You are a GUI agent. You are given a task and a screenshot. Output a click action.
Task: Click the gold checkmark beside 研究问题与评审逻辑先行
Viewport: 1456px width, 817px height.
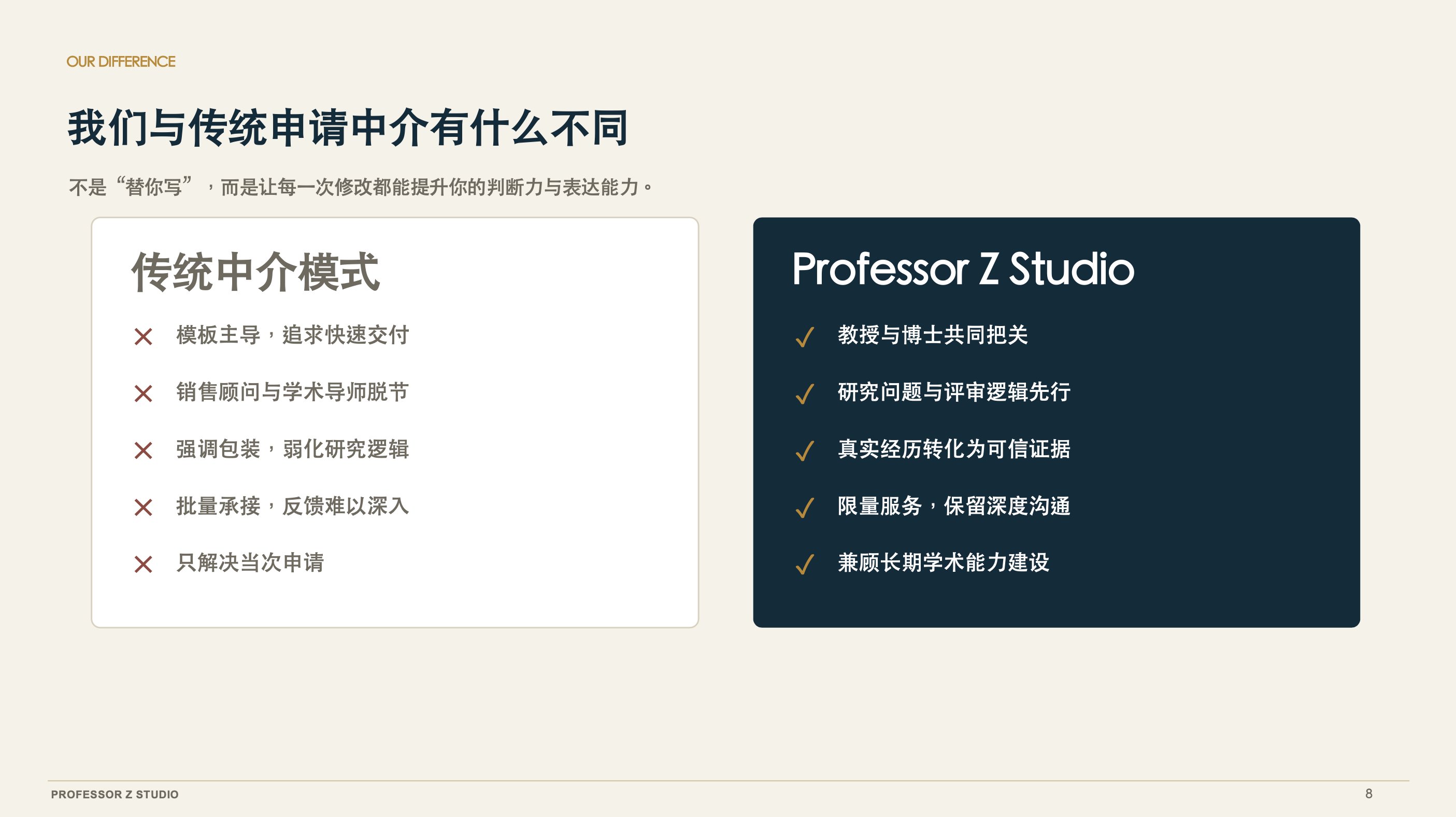coord(805,393)
